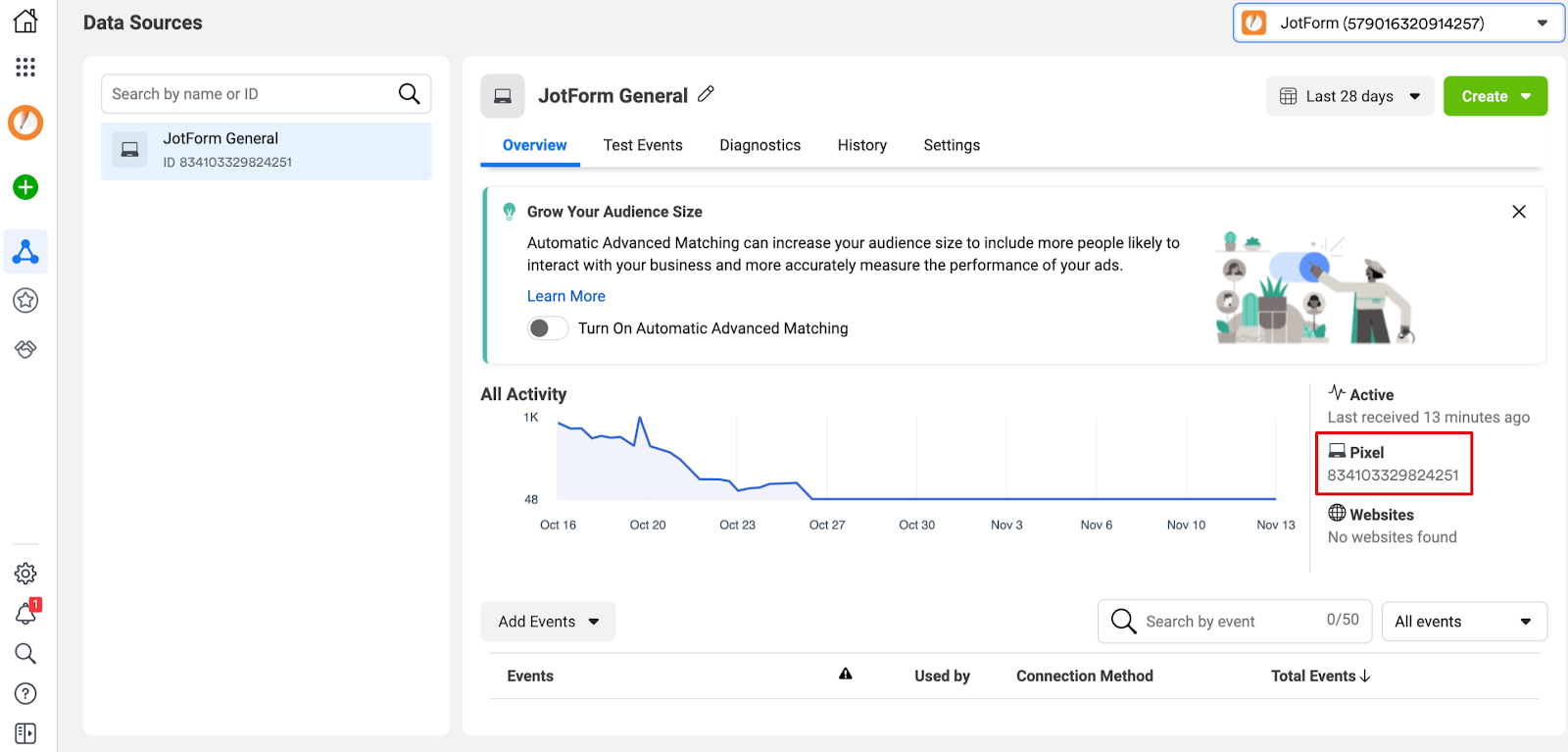Switch to the Diagnostics tab
1568x752 pixels.
coord(759,145)
